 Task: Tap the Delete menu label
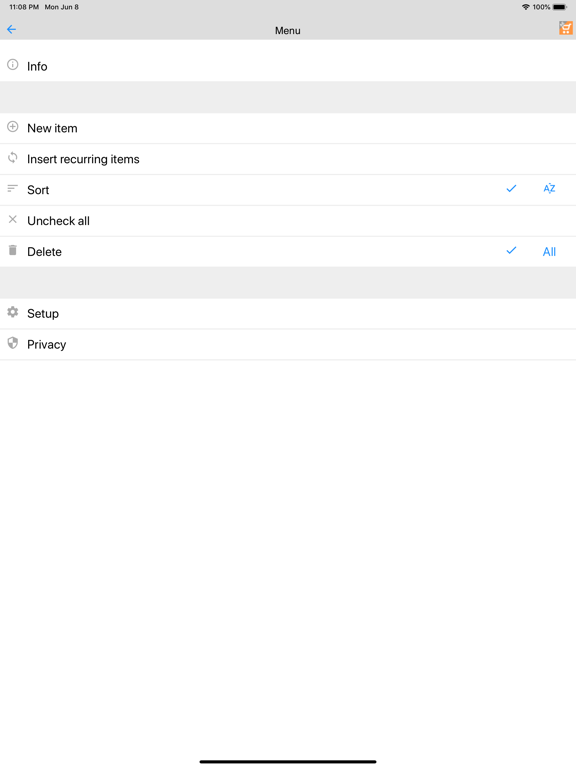point(45,252)
